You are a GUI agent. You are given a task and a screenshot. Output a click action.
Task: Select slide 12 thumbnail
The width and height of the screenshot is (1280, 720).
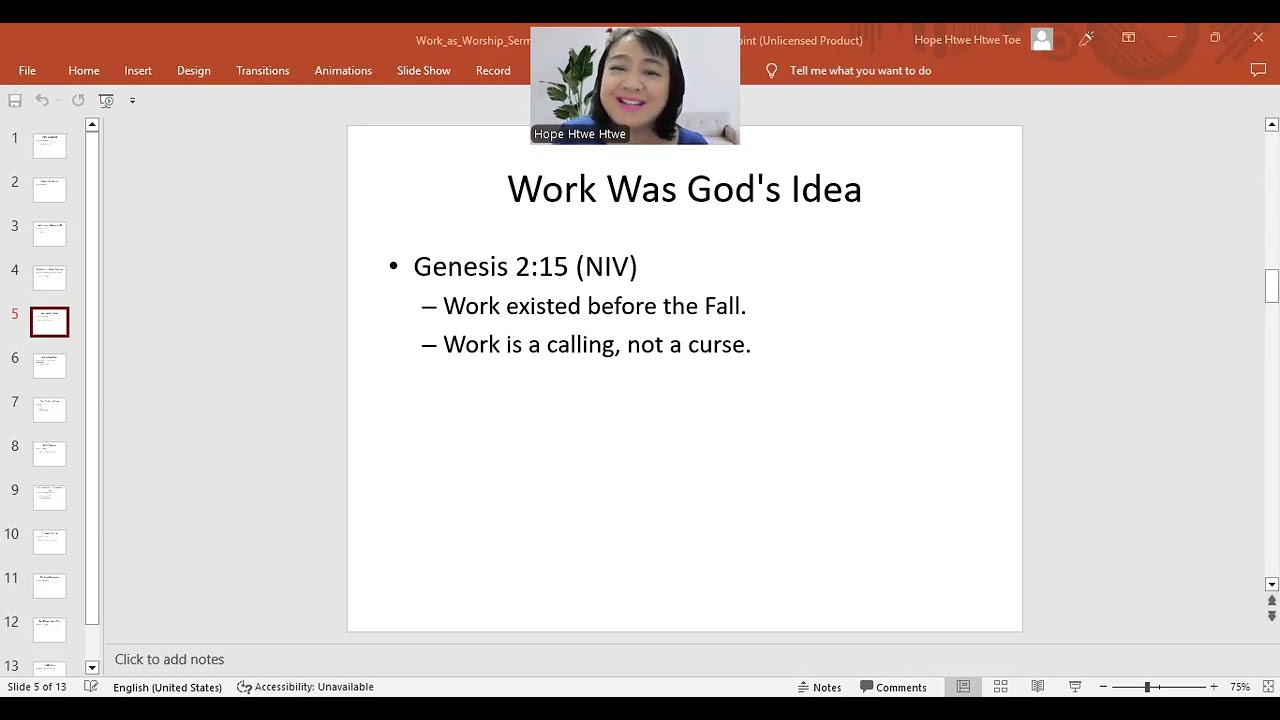[x=50, y=630]
